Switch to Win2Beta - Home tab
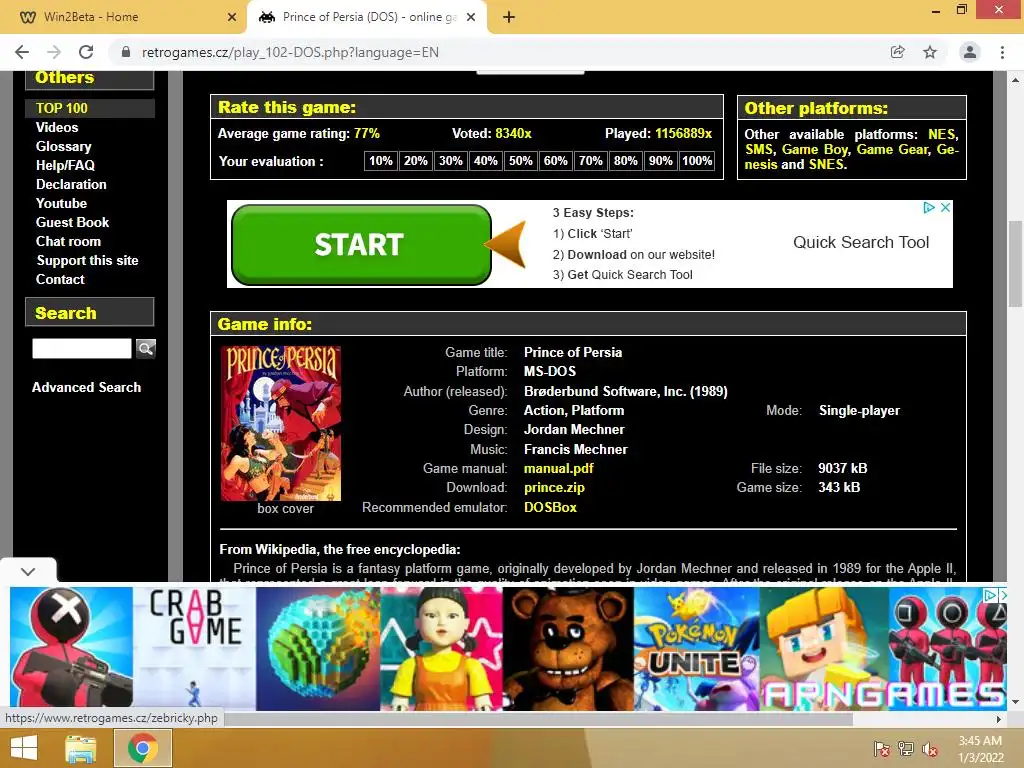The image size is (1024, 768). (124, 17)
